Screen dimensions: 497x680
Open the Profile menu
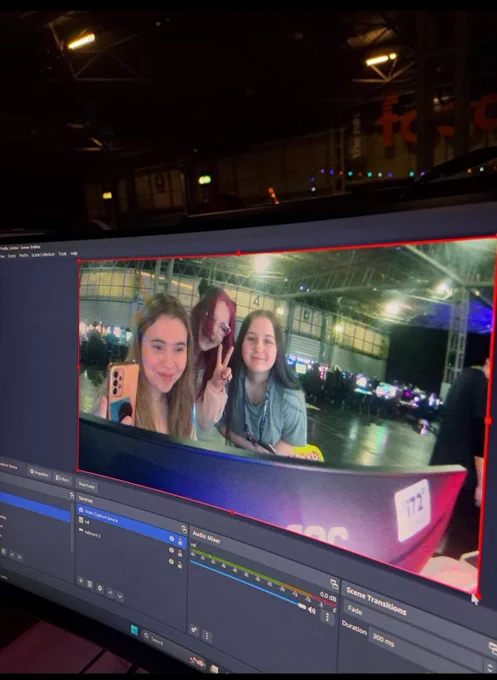[x=23, y=255]
